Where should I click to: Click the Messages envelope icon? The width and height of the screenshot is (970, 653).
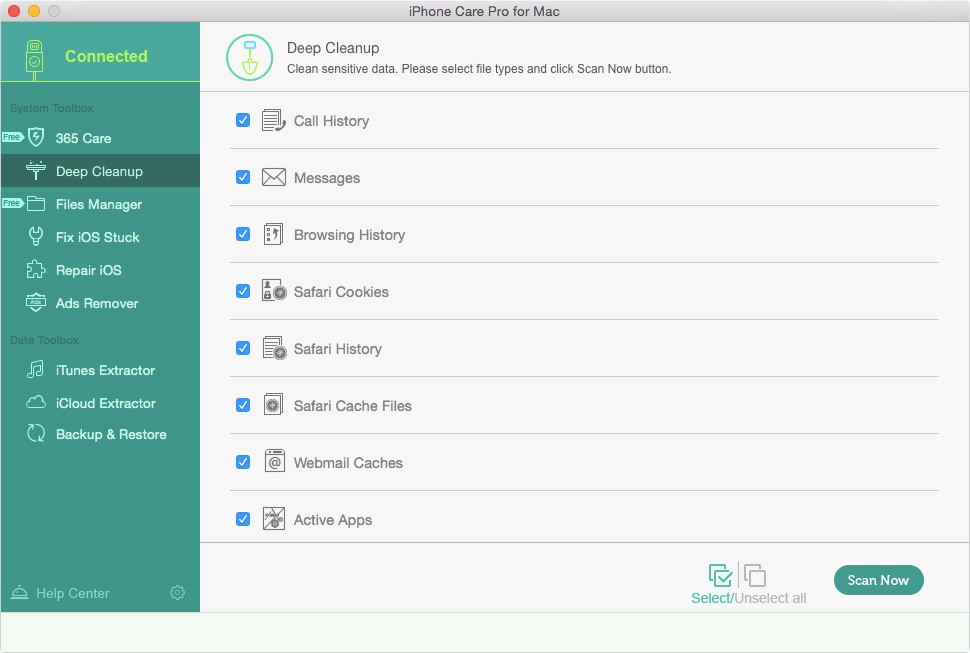(273, 177)
